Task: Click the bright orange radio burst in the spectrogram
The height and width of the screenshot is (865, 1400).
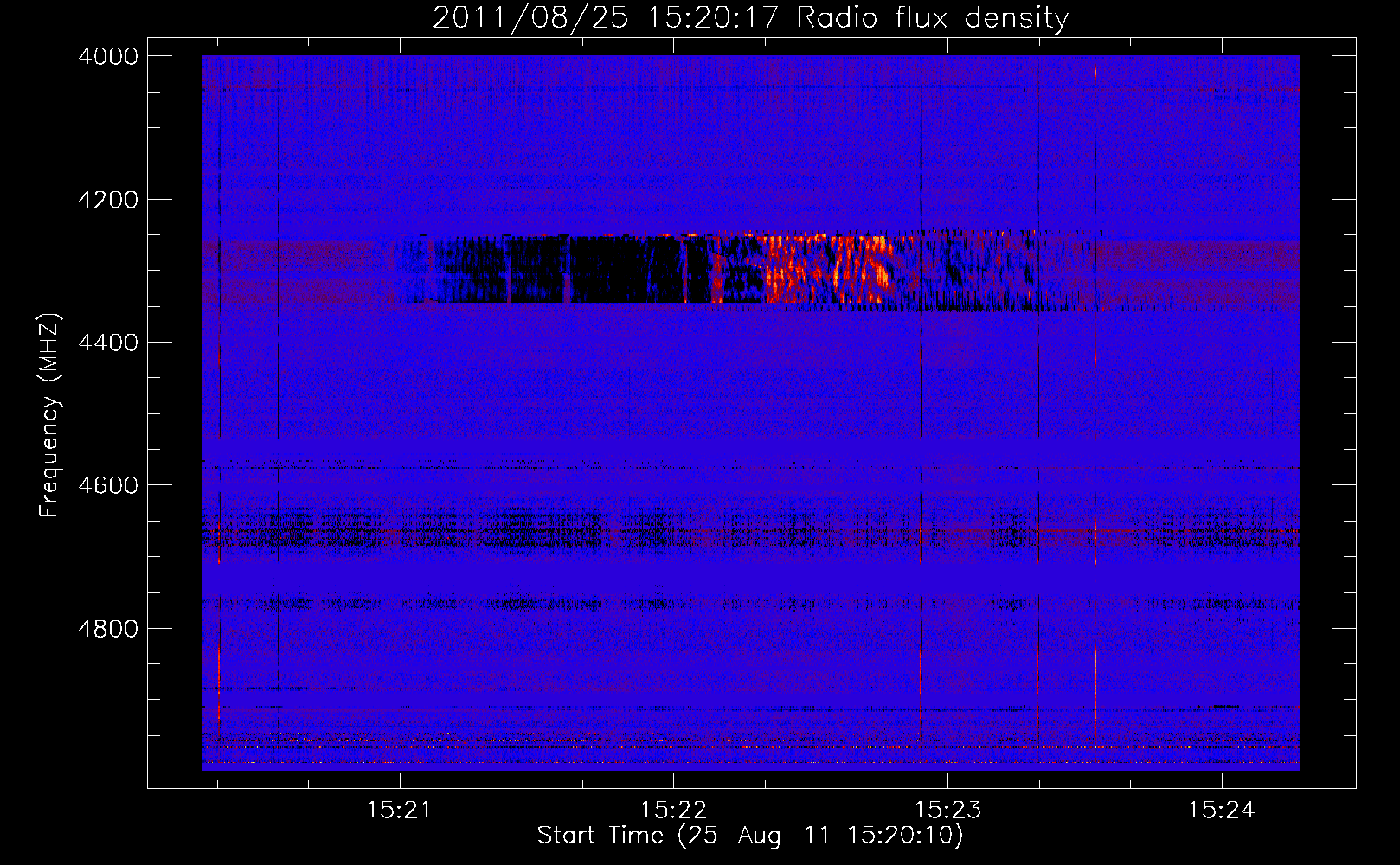Action: tap(826, 268)
